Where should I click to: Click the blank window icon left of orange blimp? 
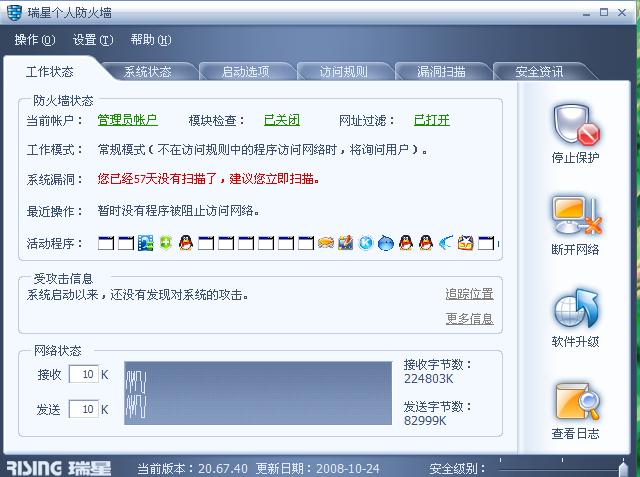point(306,243)
